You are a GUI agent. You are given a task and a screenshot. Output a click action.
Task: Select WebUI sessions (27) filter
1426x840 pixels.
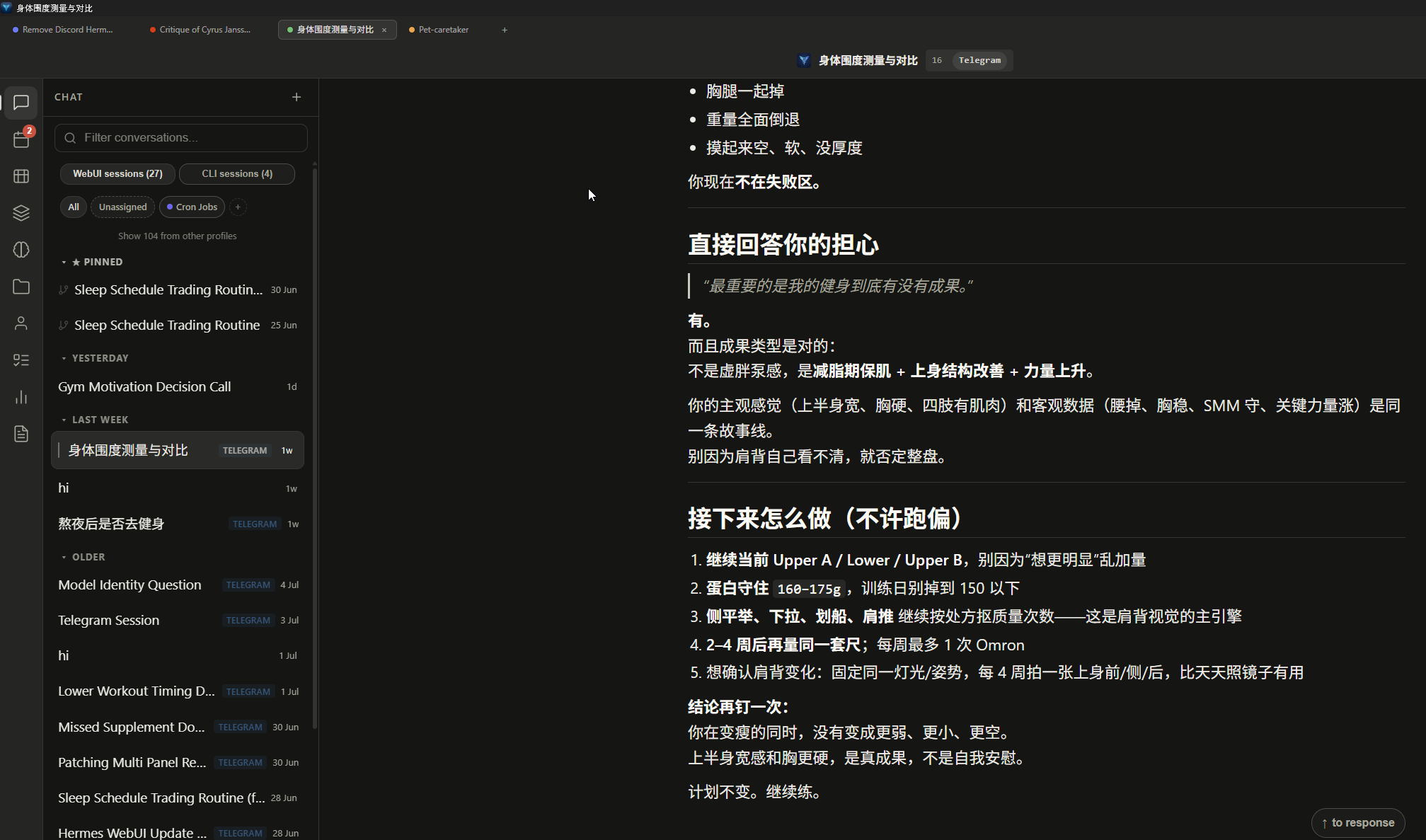(x=117, y=173)
